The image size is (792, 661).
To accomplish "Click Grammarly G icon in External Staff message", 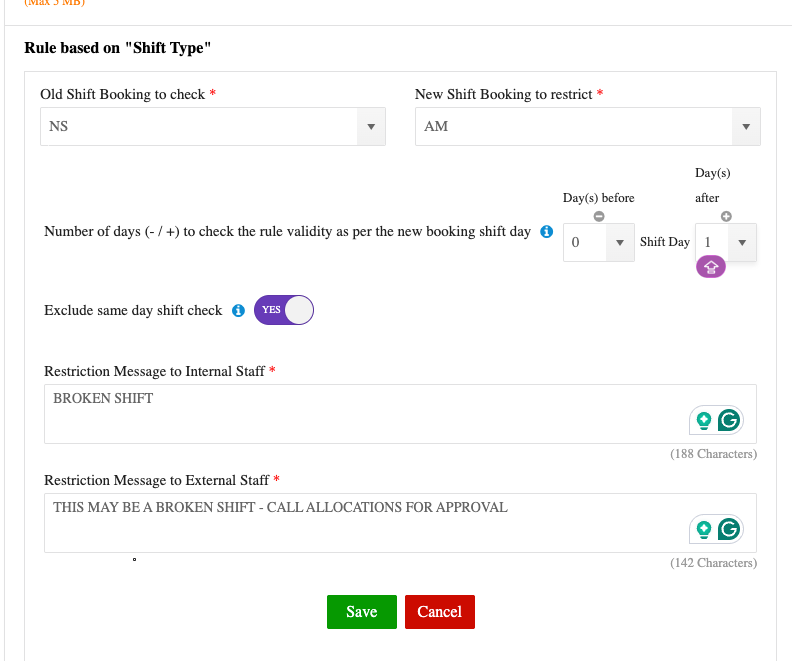I will (x=729, y=530).
